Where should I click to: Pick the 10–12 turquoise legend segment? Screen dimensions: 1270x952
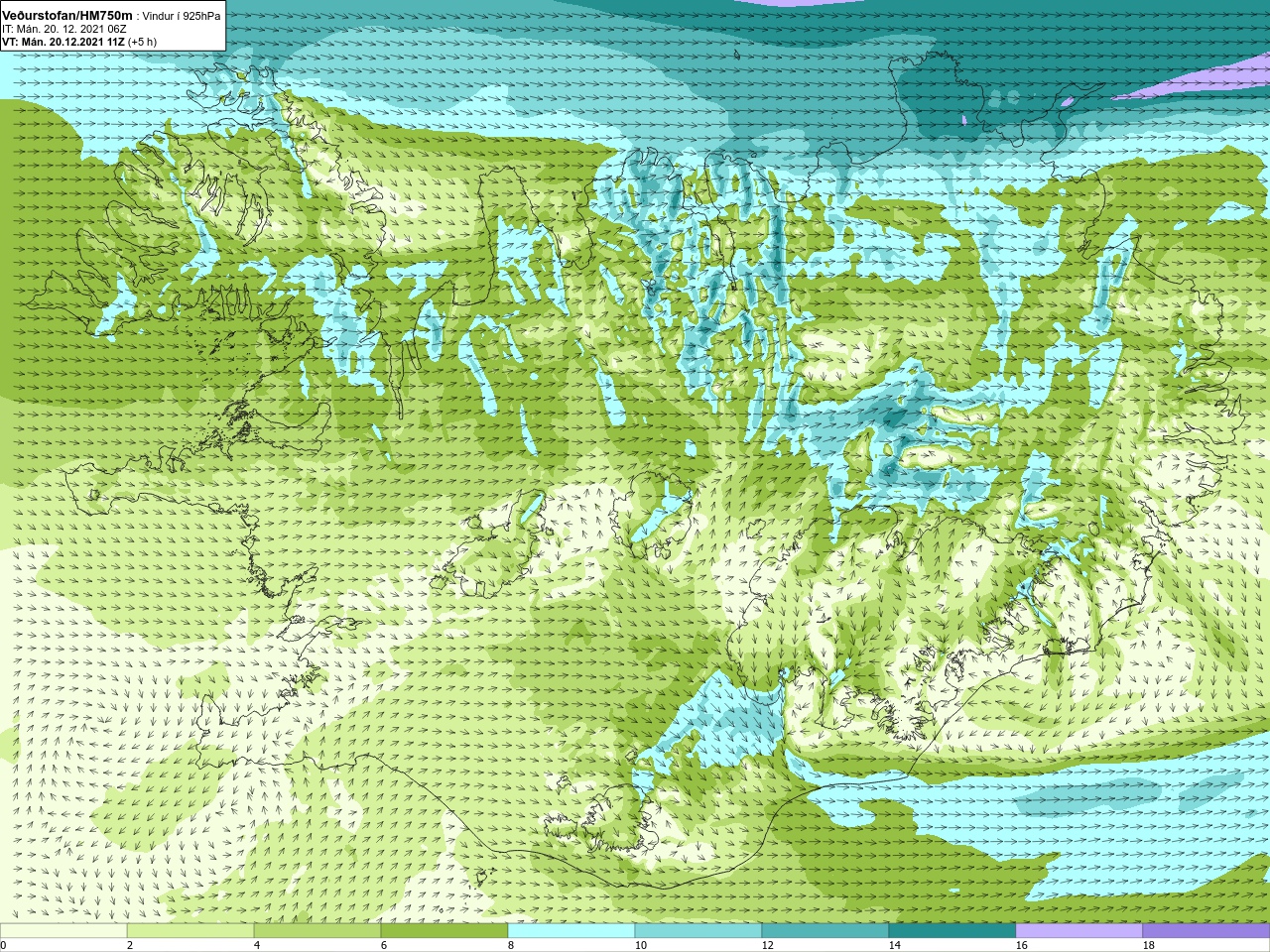click(x=698, y=931)
